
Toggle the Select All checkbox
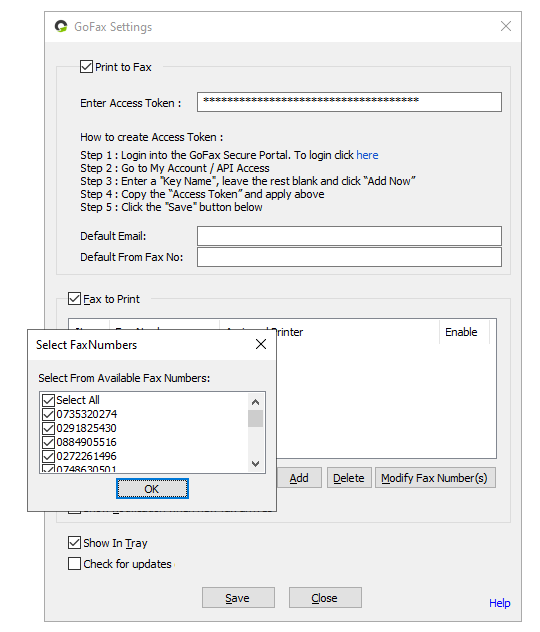point(48,400)
